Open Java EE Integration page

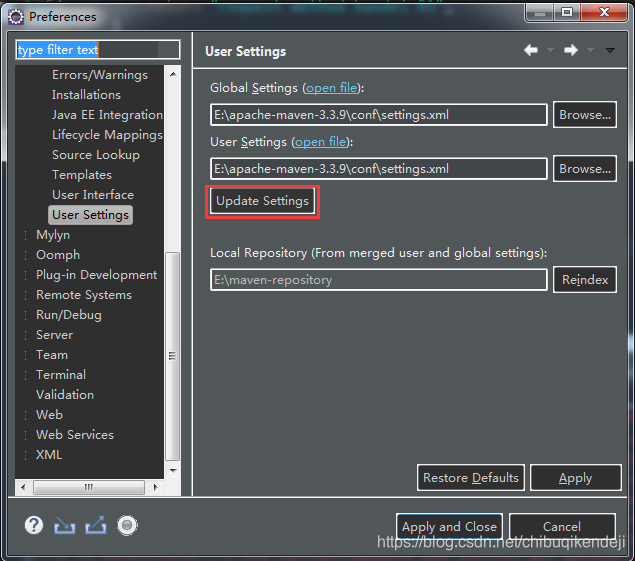(x=107, y=115)
